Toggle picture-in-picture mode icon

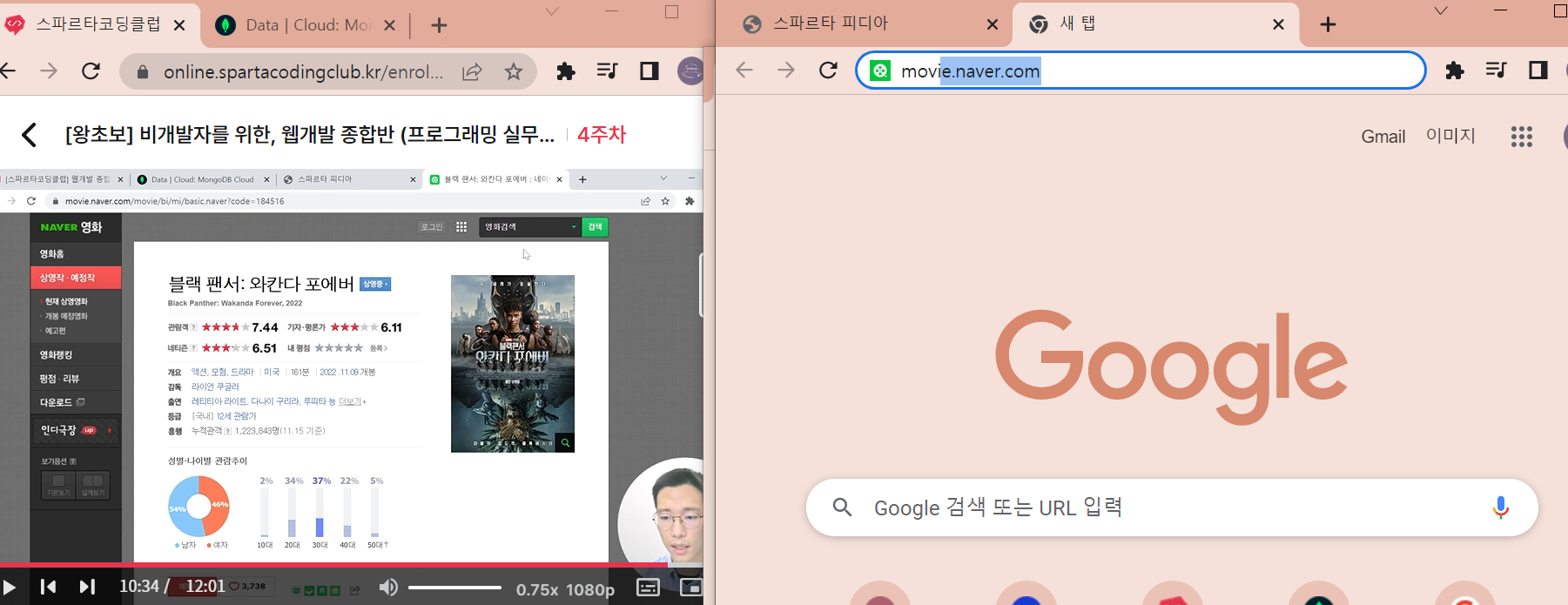(690, 588)
